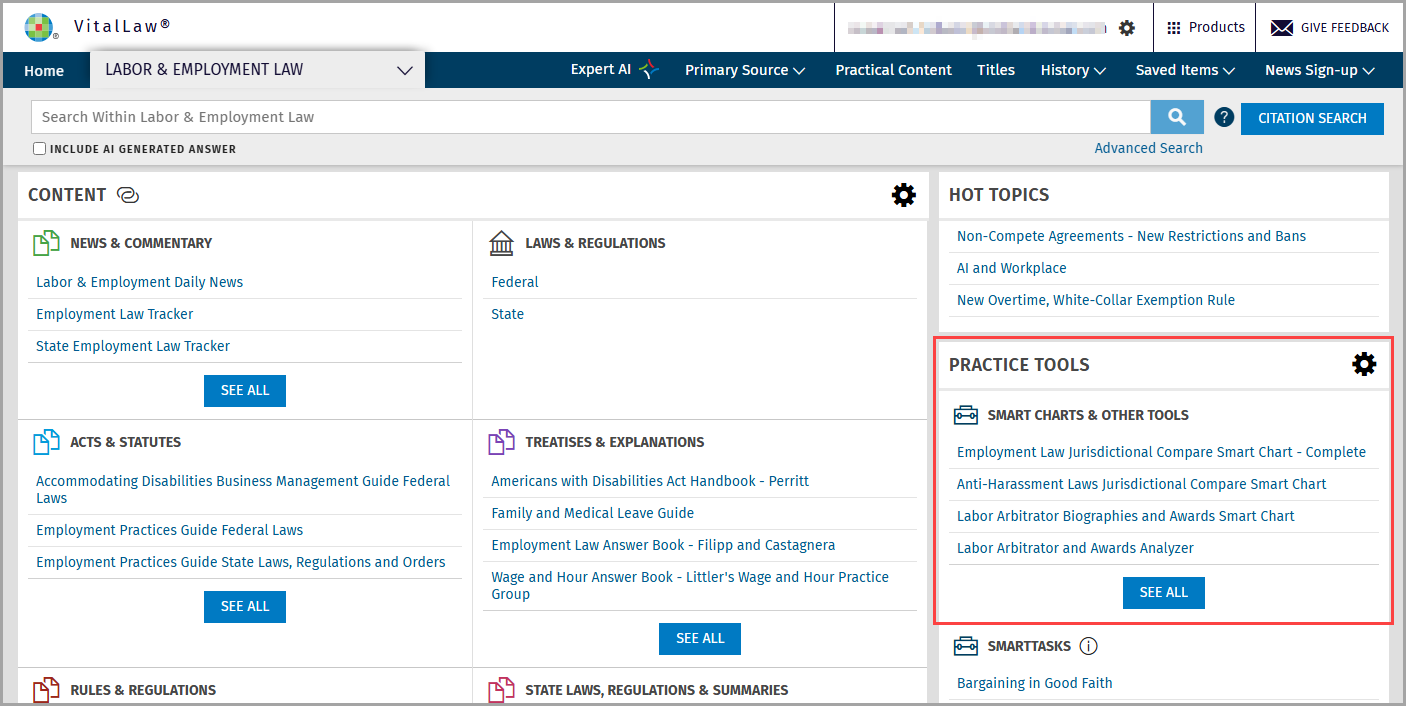Open State Employment Law Tracker link
Image resolution: width=1406 pixels, height=706 pixels.
point(133,346)
